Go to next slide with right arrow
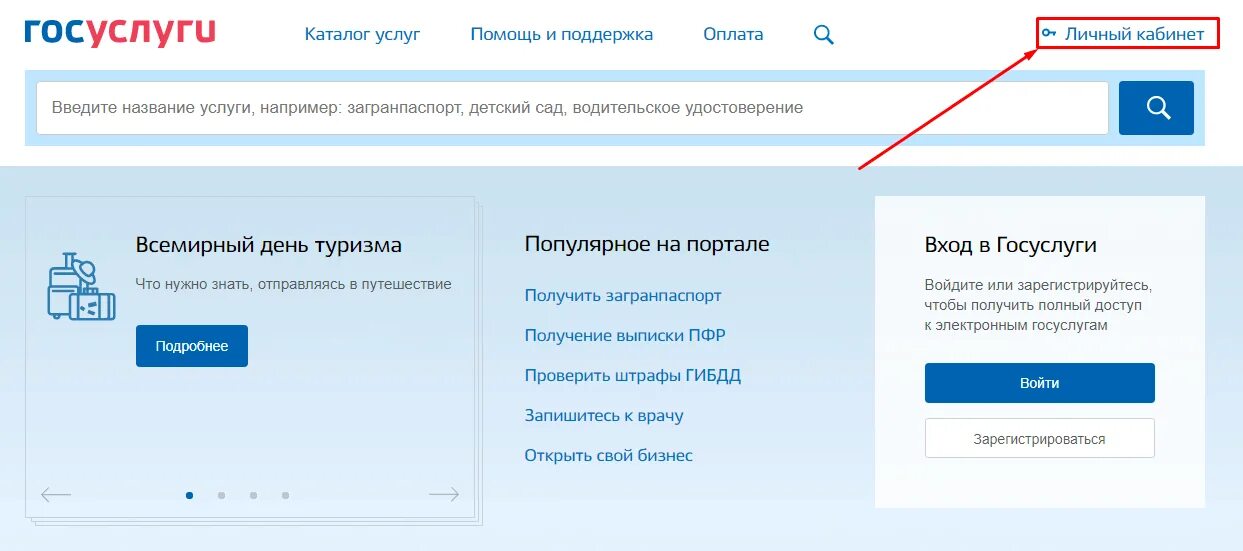 [x=444, y=494]
